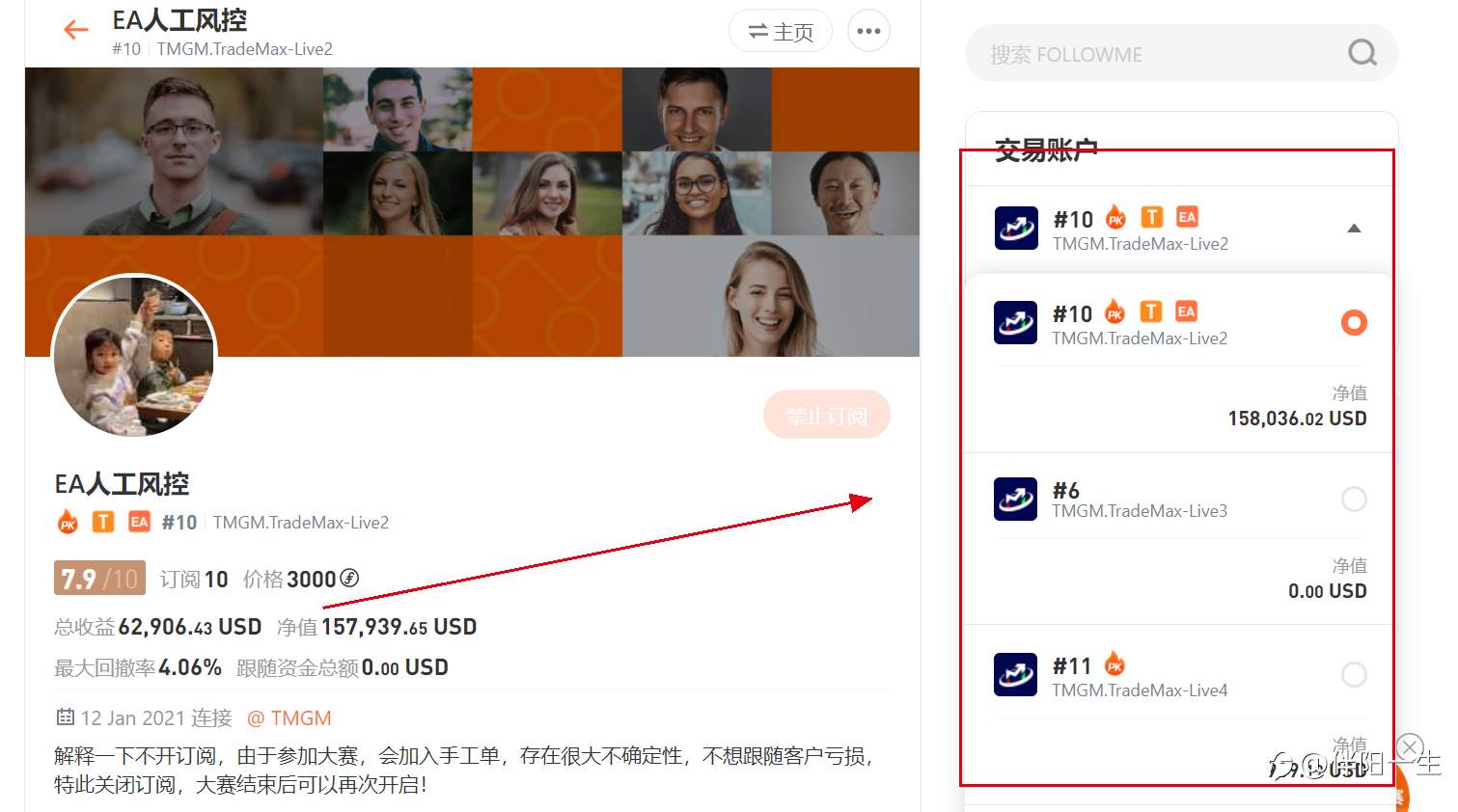The height and width of the screenshot is (812, 1458).
Task: Click the EA badge in dropdown header row
Action: pos(1187,217)
